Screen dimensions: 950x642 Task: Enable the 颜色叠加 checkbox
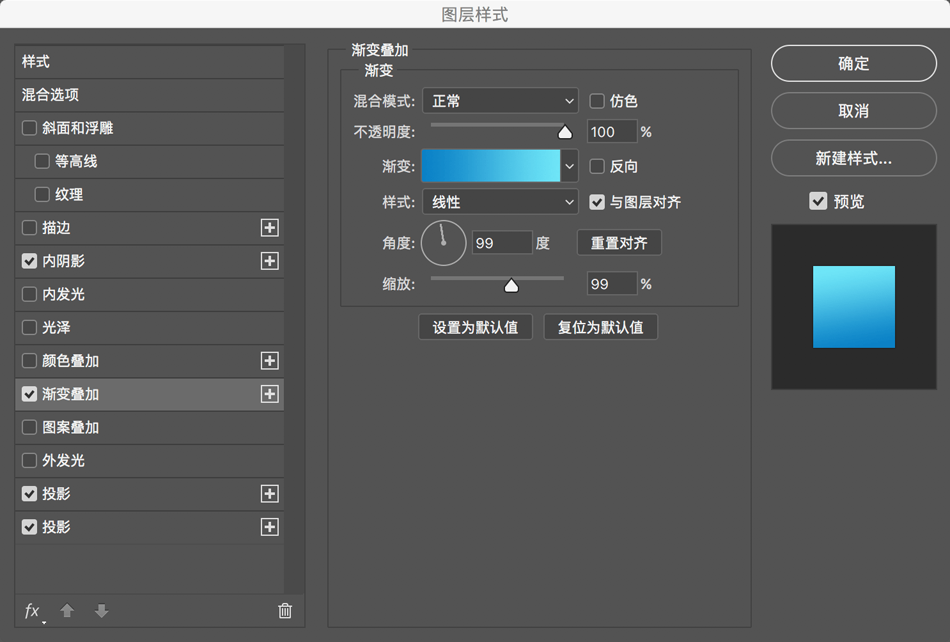pos(29,361)
